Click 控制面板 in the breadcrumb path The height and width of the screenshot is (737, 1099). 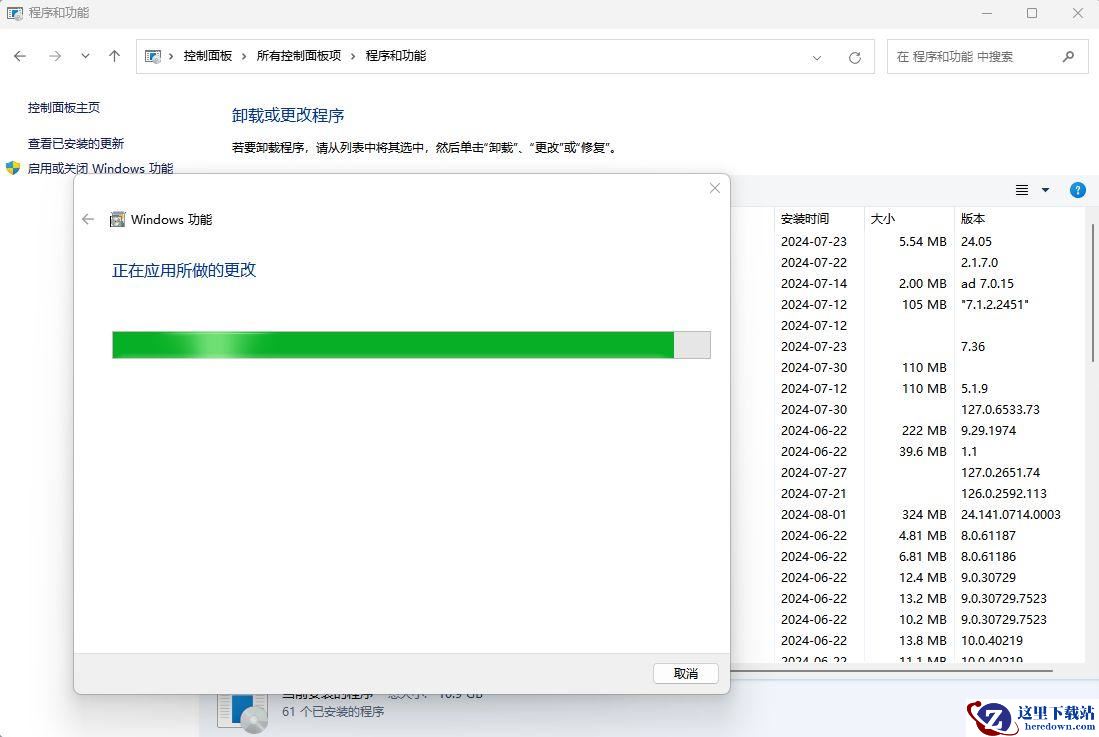[x=207, y=56]
